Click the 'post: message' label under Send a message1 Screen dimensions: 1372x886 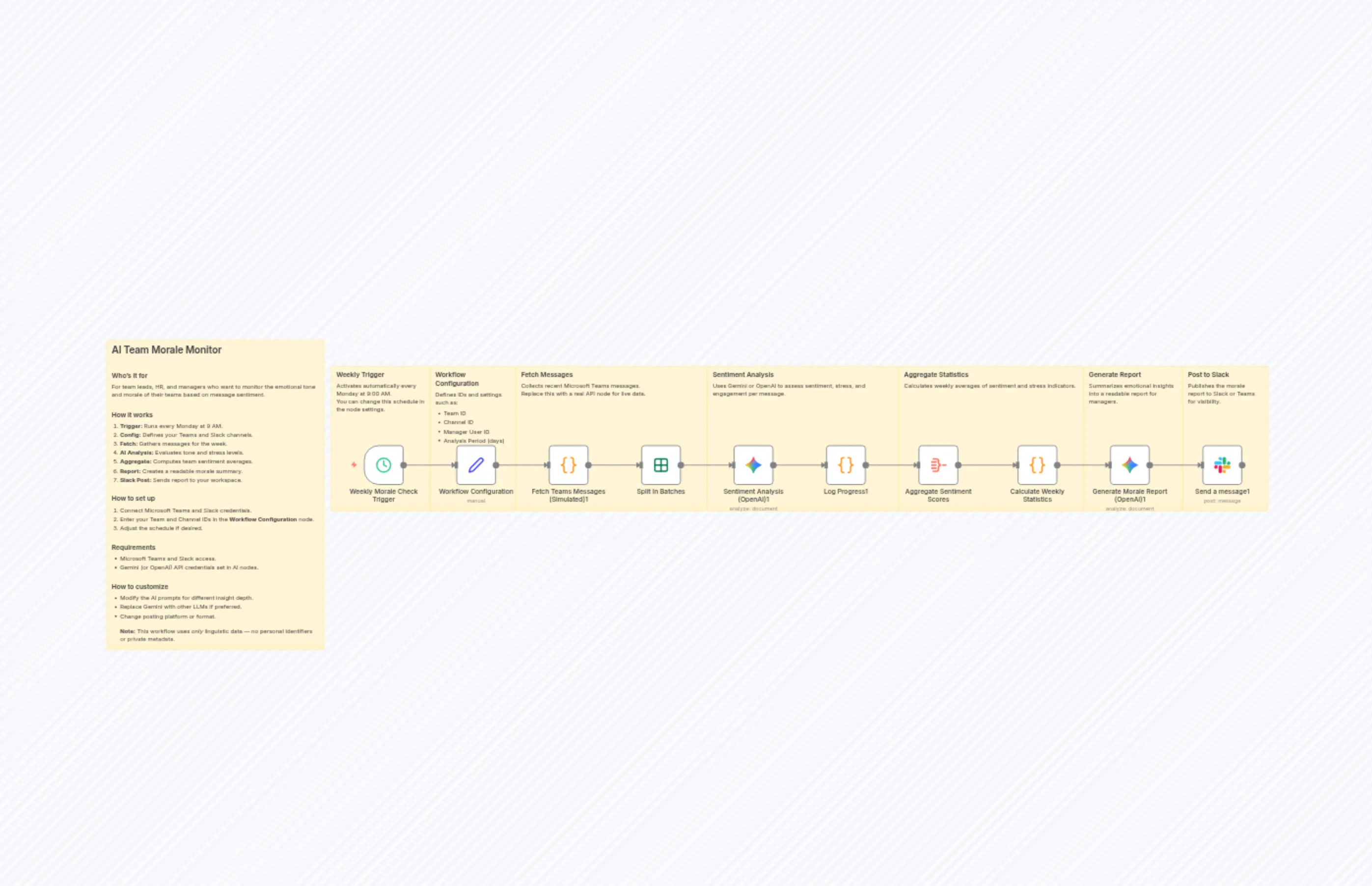(1221, 501)
